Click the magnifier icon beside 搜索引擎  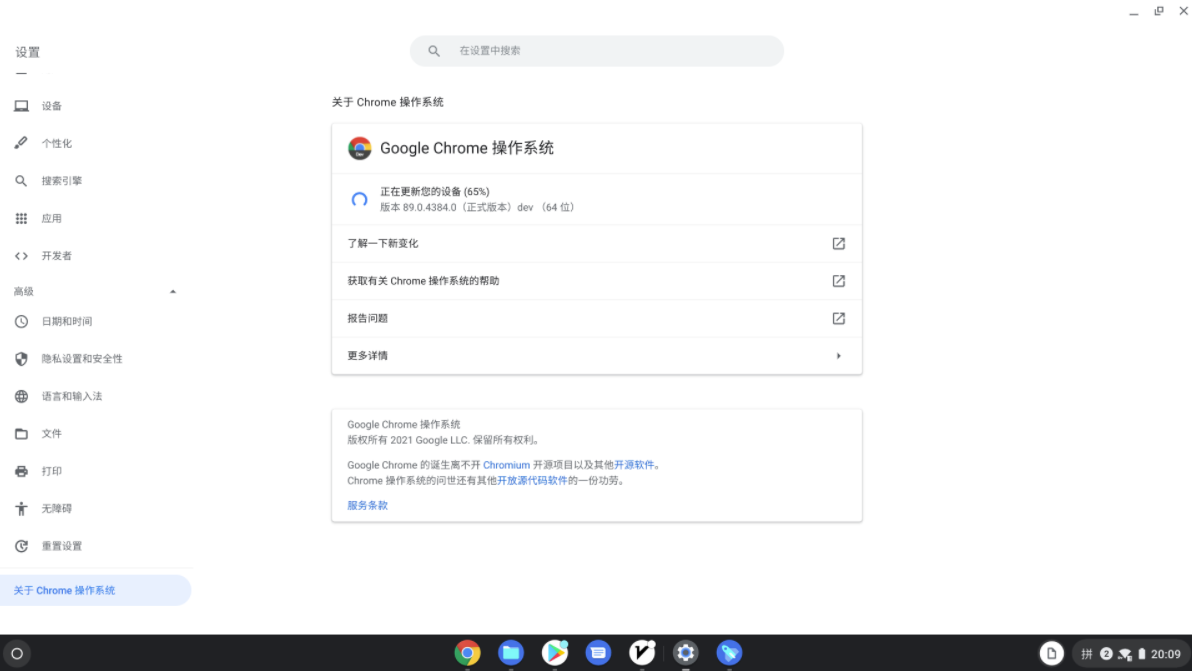coord(21,181)
